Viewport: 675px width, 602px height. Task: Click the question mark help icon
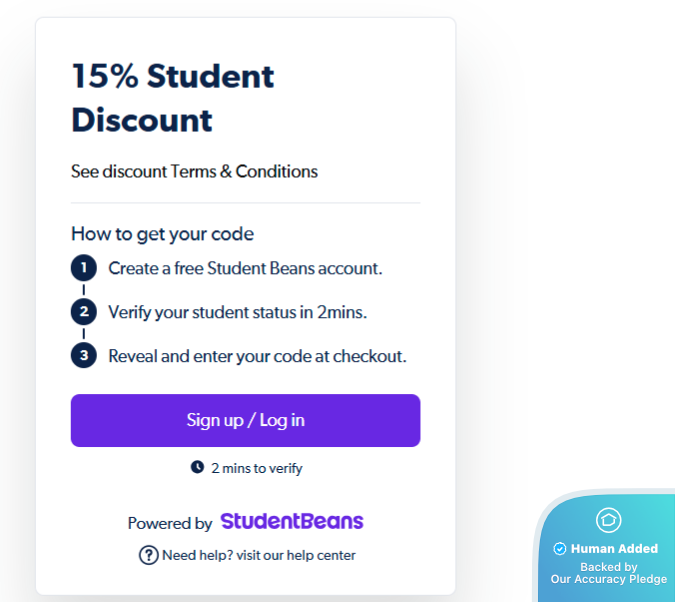tap(148, 555)
